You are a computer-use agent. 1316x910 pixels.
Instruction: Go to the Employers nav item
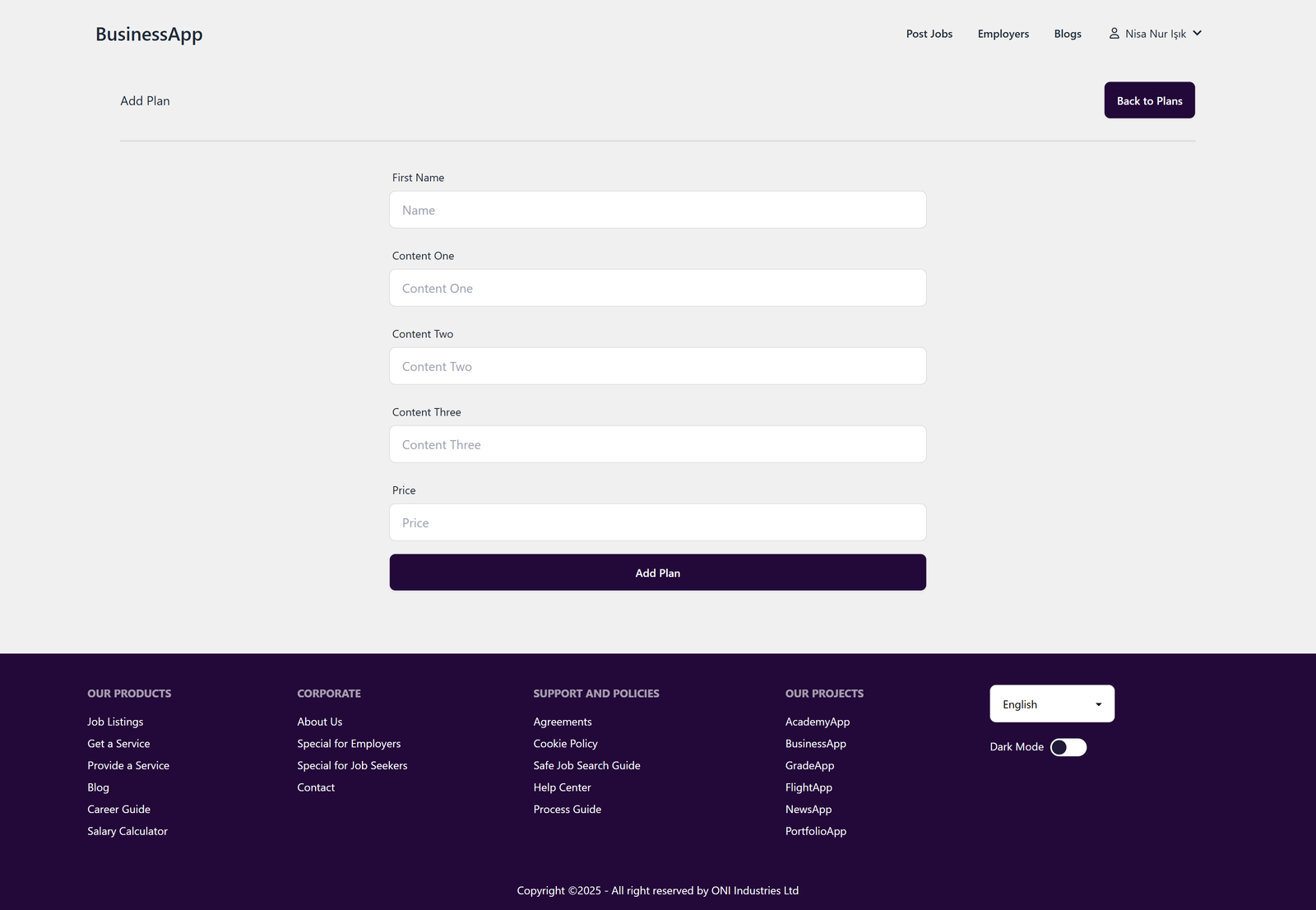pyautogui.click(x=1003, y=34)
